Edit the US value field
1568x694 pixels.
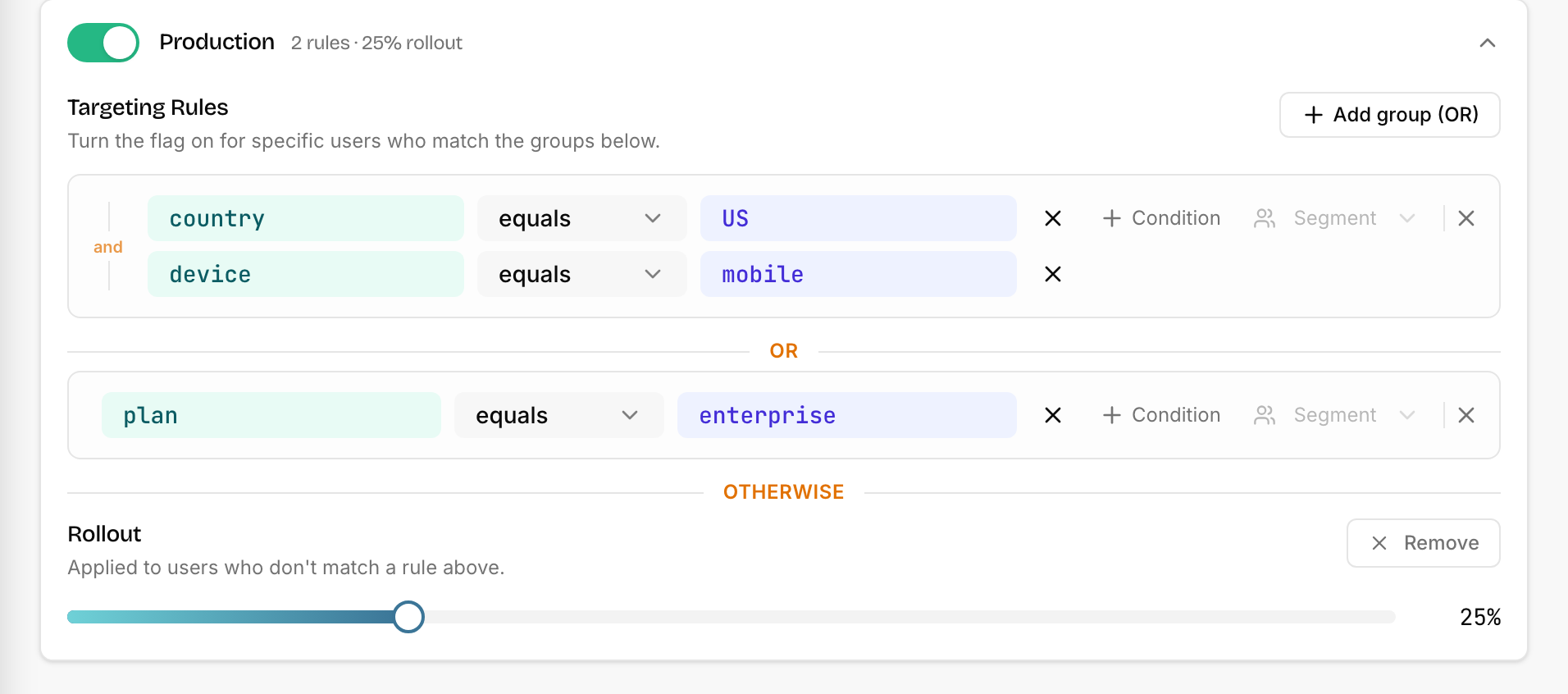(x=858, y=218)
